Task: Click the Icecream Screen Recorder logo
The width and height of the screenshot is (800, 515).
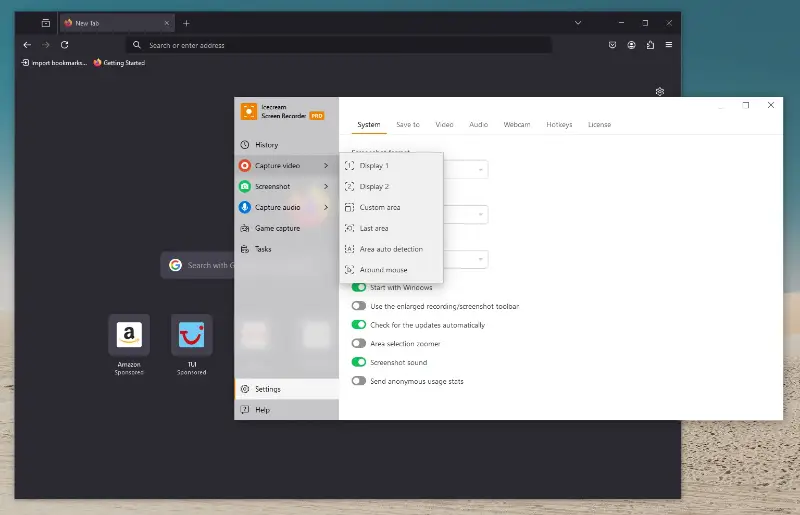Action: tap(249, 111)
